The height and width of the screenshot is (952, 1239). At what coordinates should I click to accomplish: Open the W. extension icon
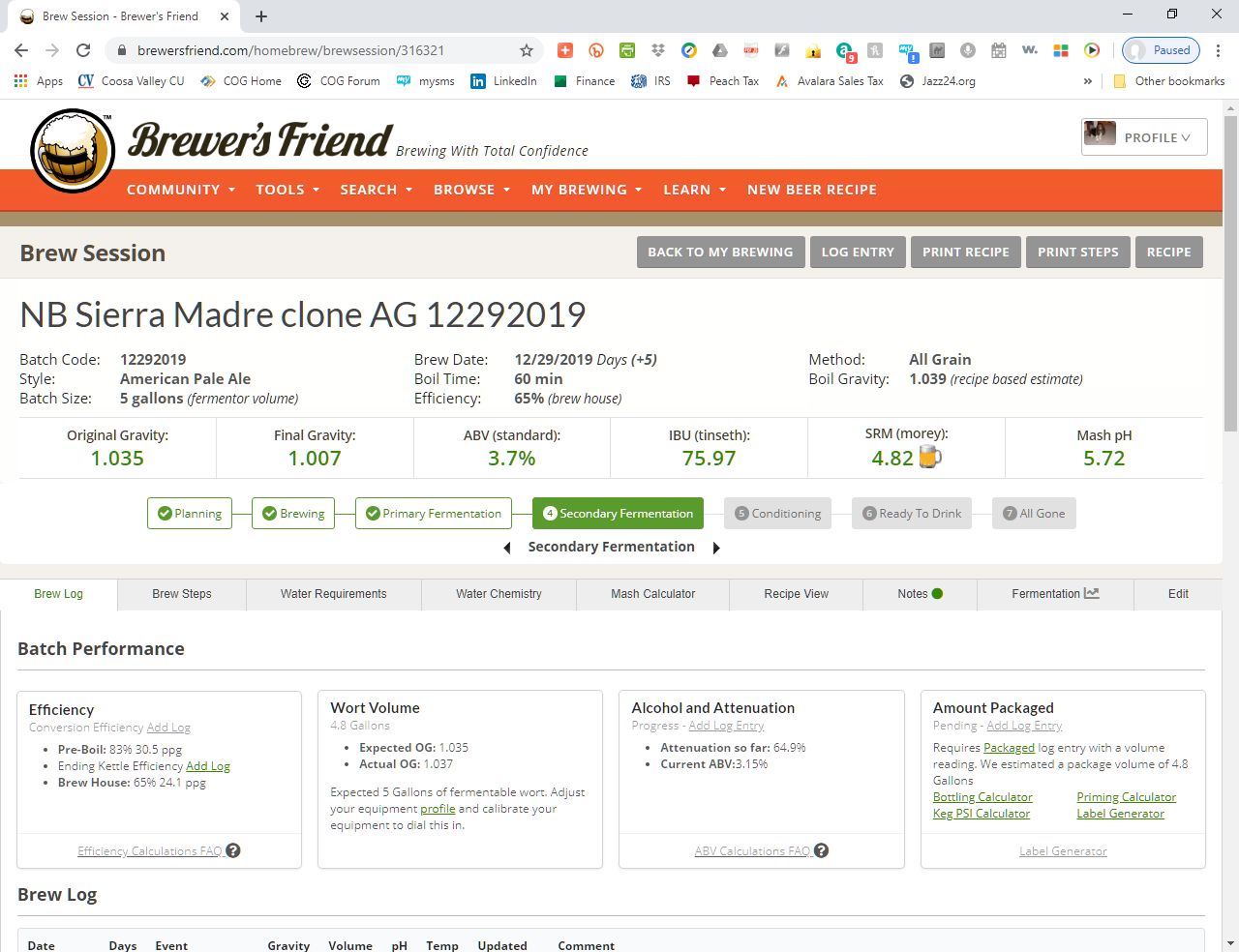pyautogui.click(x=1030, y=50)
